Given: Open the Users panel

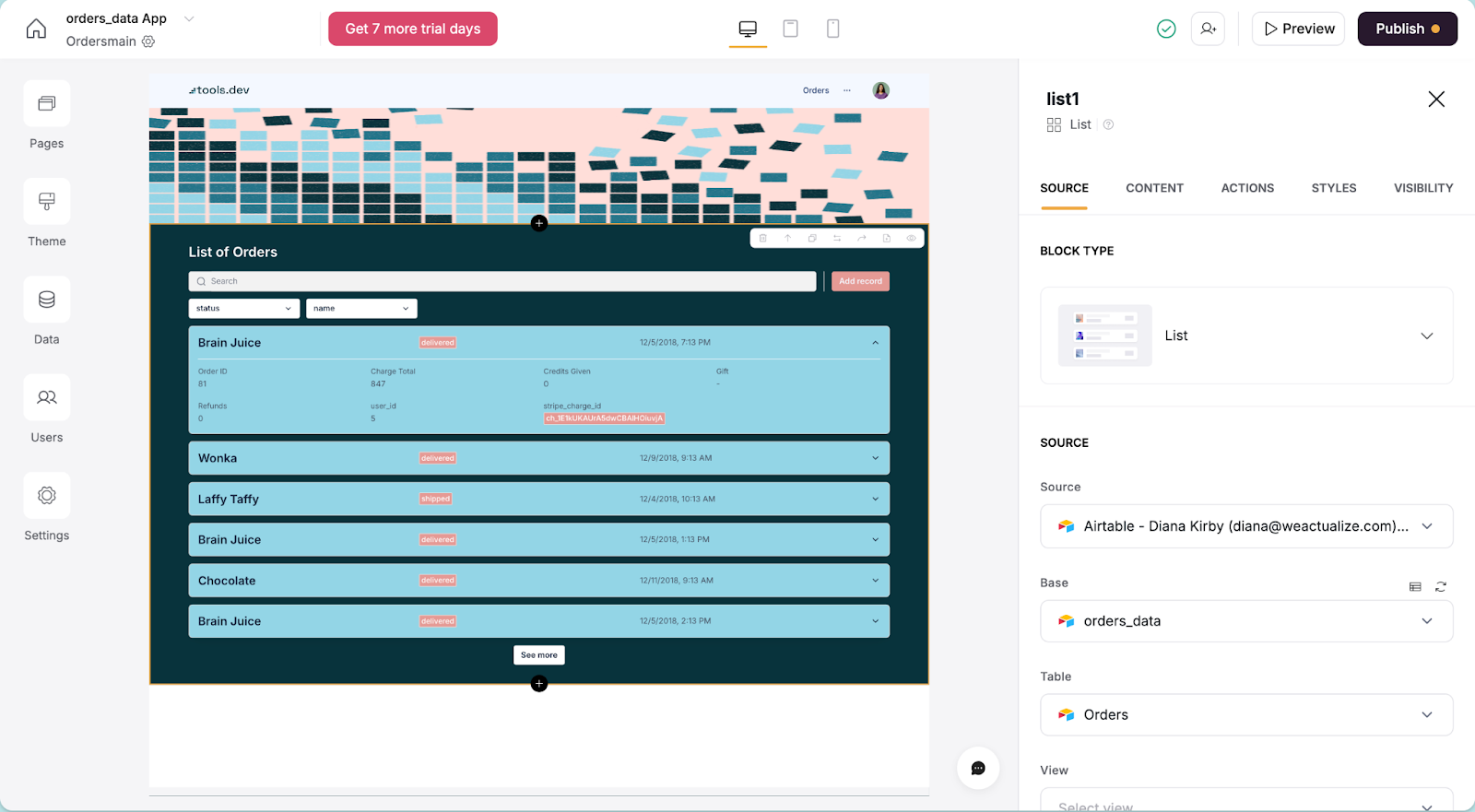Looking at the screenshot, I should point(47,409).
